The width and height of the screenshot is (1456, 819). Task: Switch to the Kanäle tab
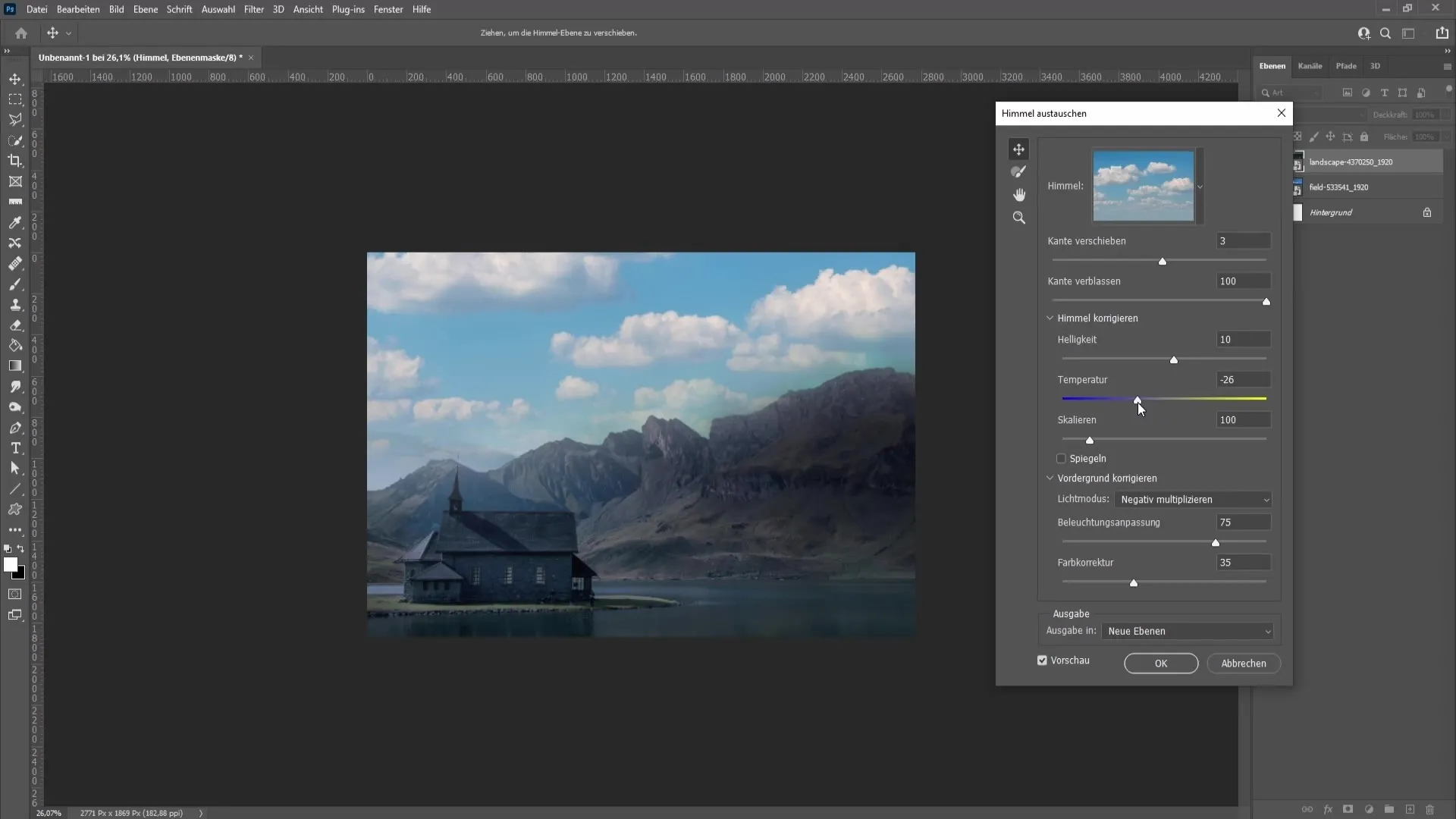[1310, 66]
